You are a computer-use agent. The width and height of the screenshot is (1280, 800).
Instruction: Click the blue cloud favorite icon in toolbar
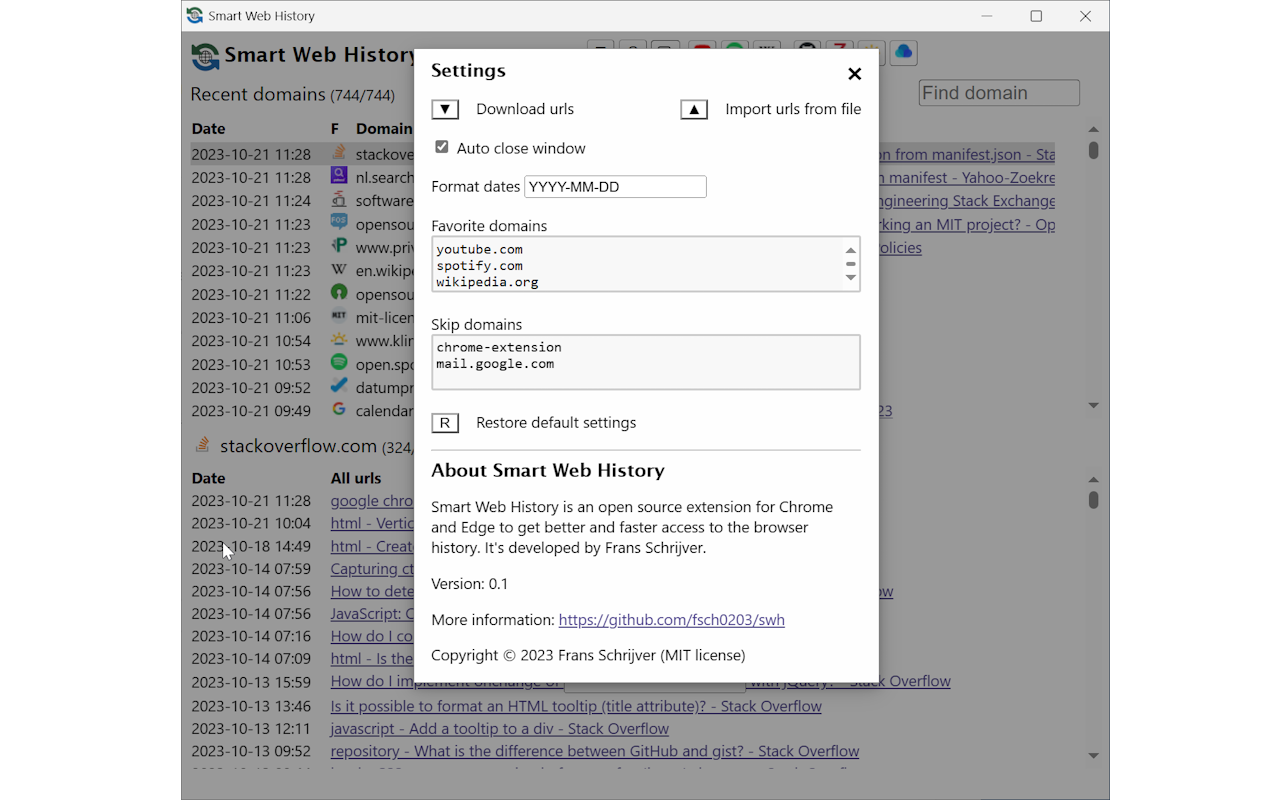click(903, 52)
